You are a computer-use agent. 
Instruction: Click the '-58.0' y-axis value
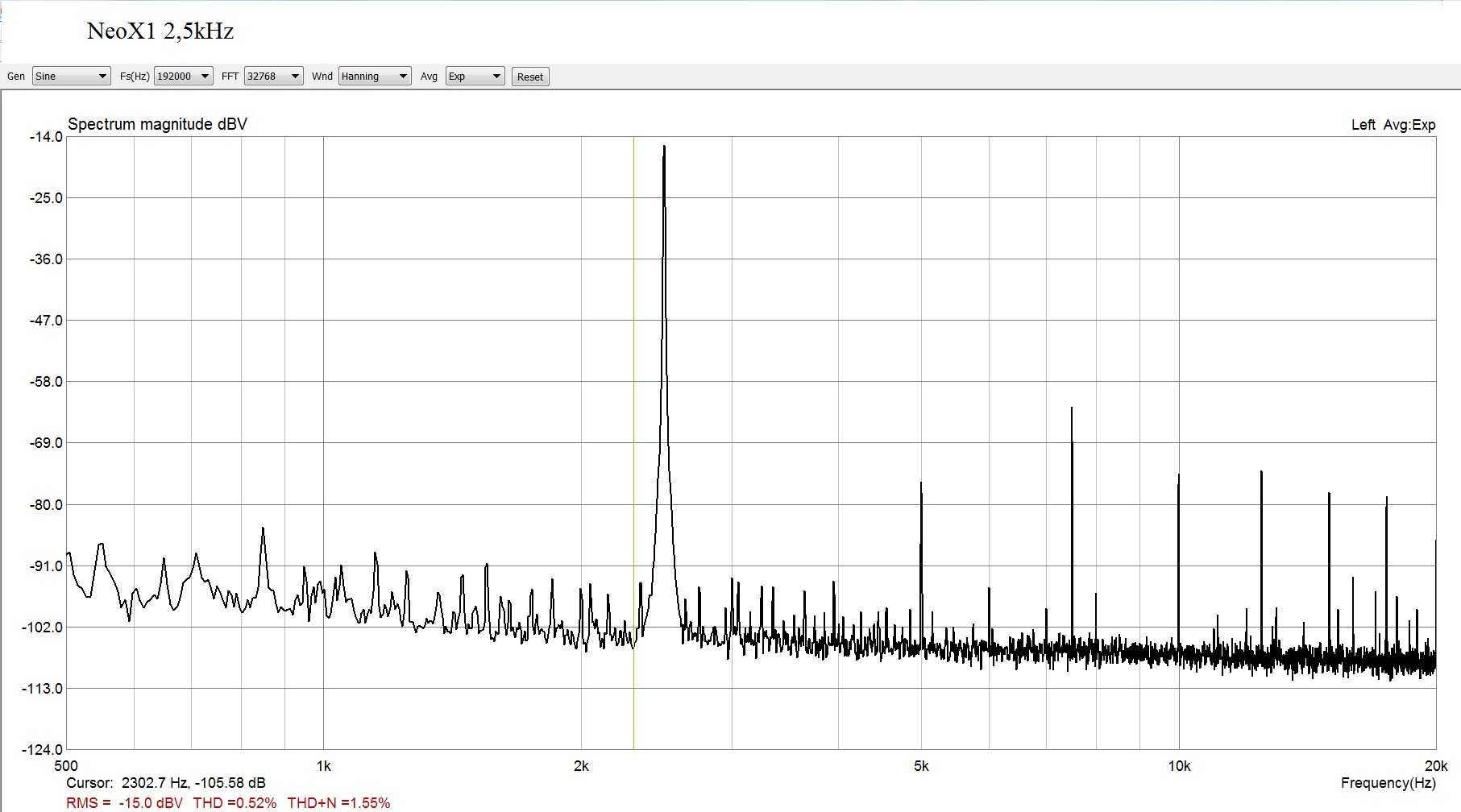[x=46, y=382]
